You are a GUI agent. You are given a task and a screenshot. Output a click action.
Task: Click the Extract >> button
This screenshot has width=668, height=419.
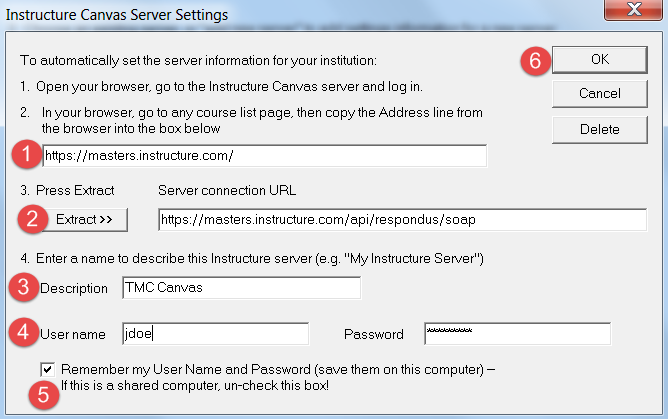(x=84, y=220)
